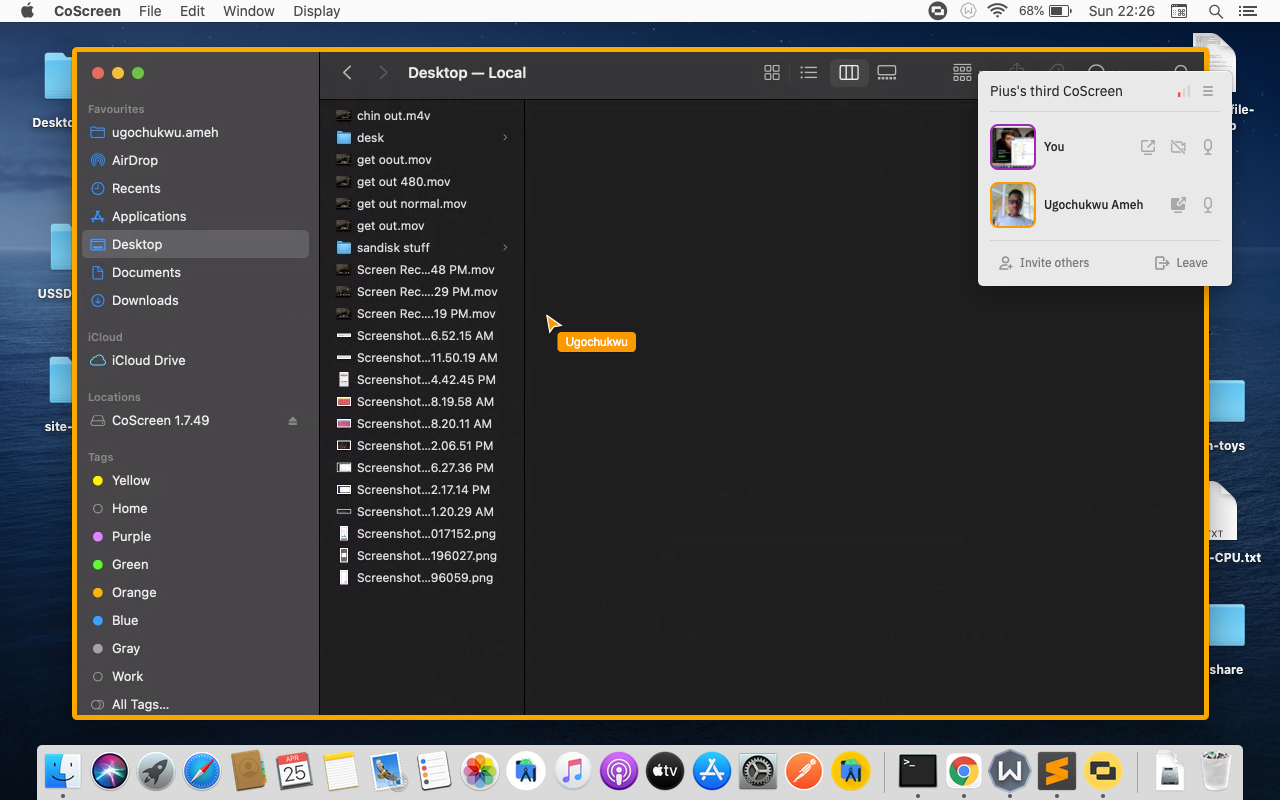Click Ugochukwu Ameh's video thumbnail
This screenshot has height=800, width=1280.
tap(1013, 205)
